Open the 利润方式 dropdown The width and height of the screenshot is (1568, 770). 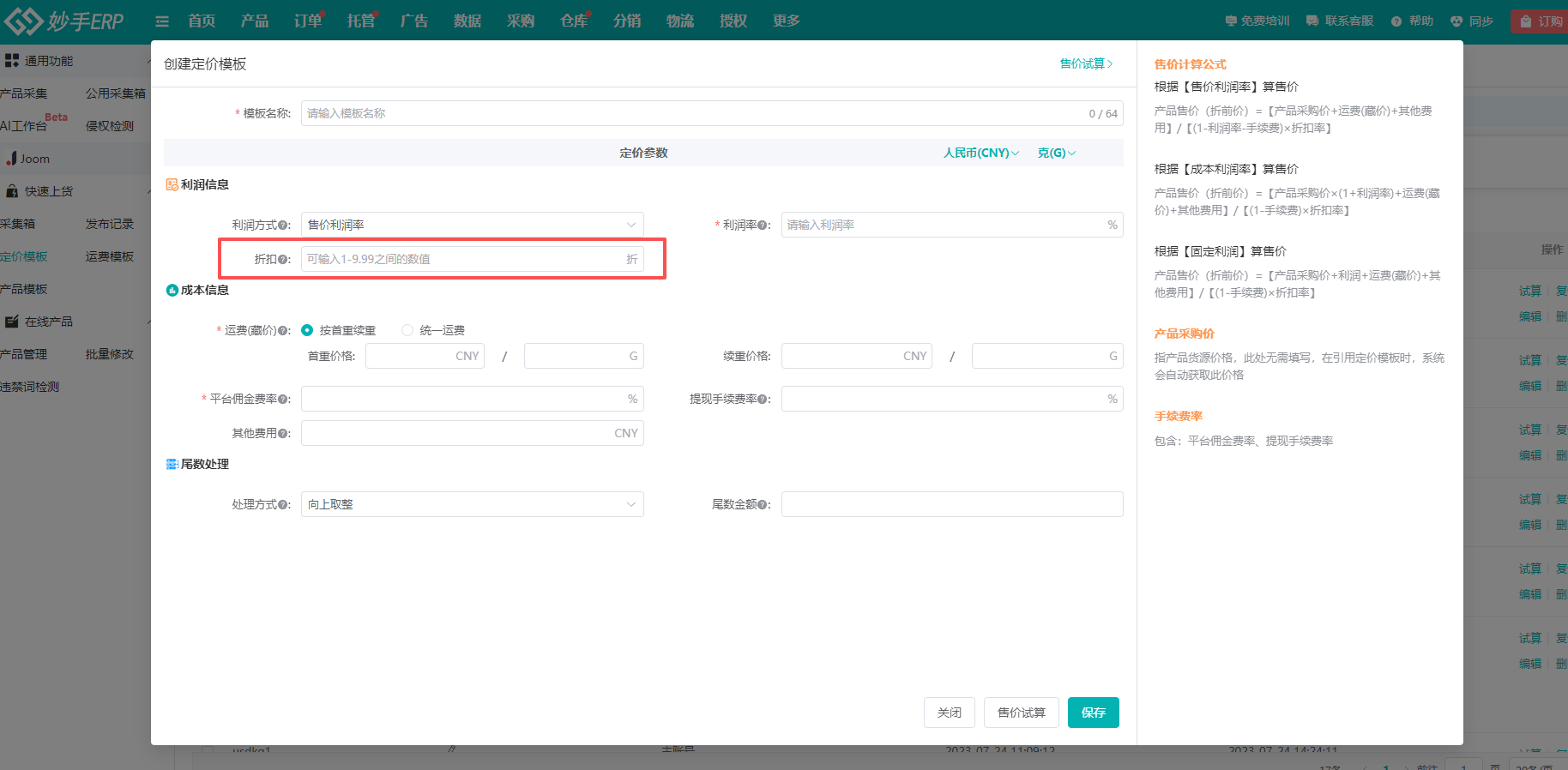click(472, 226)
